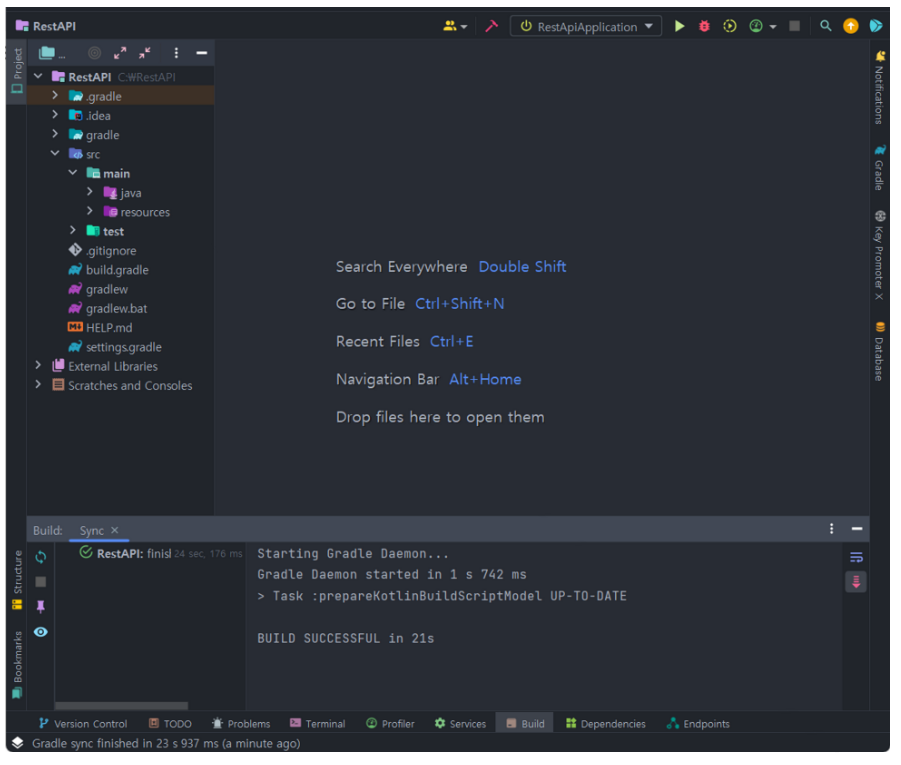Expand the java source folder
This screenshot has width=901, height=765.
pos(91,192)
